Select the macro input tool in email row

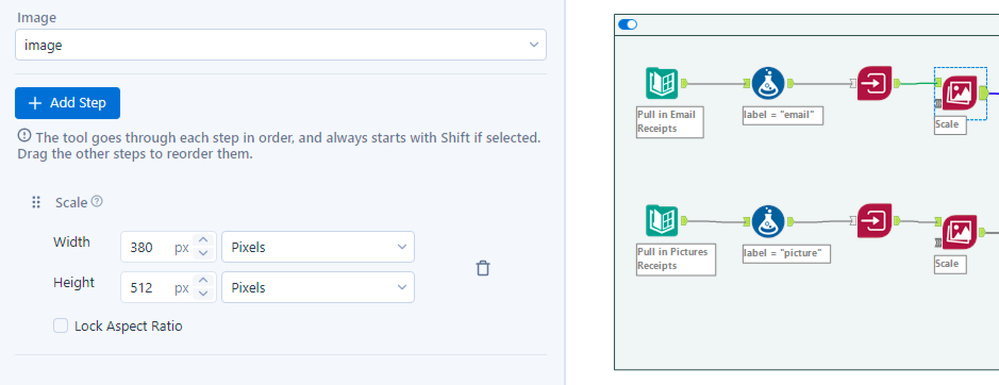point(874,83)
